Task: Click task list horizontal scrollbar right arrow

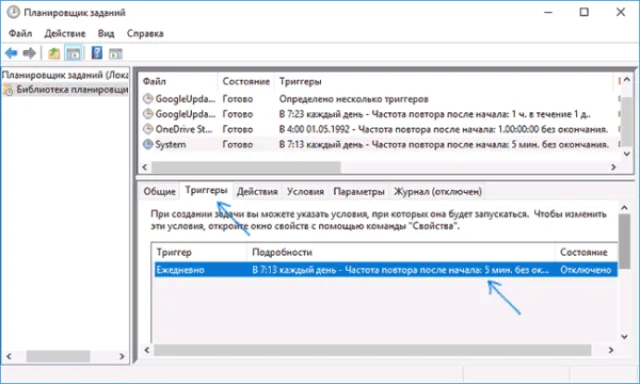Action: 613,167
